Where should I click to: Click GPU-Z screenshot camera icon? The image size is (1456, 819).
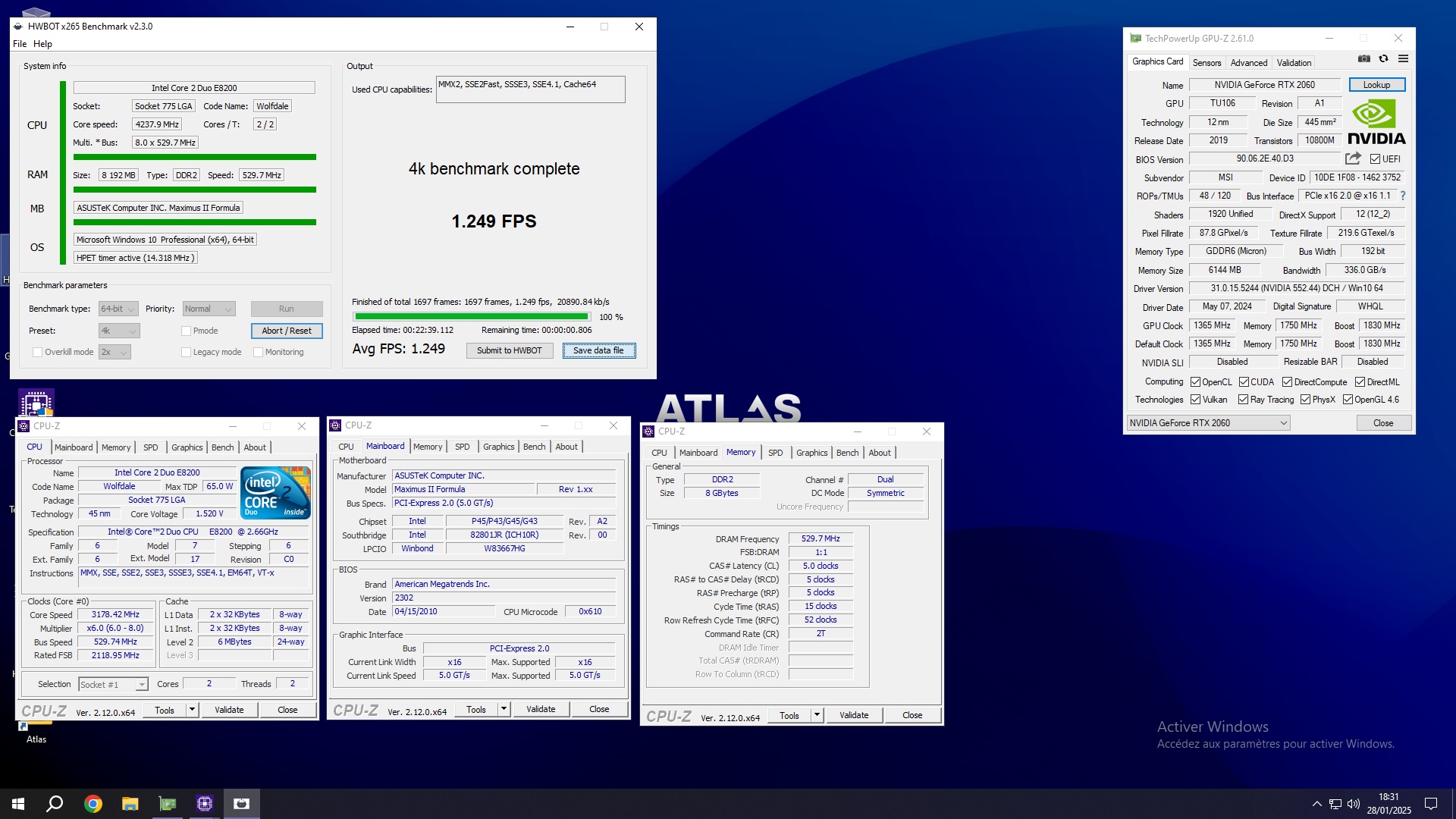click(1364, 59)
